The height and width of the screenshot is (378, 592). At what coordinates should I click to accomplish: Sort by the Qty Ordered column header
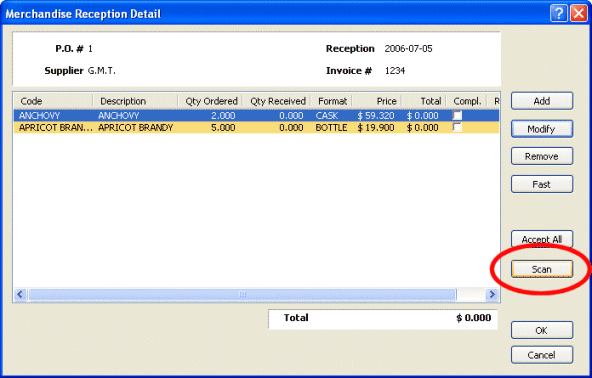tap(209, 101)
